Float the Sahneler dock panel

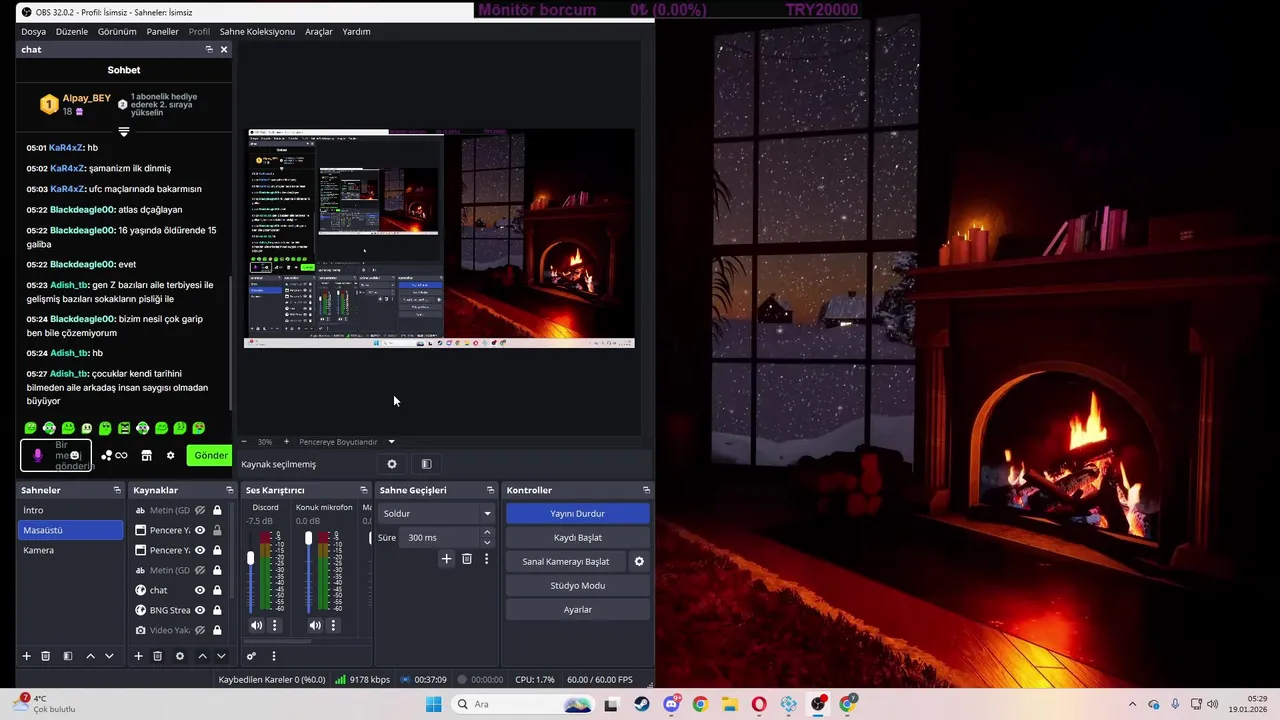click(x=117, y=490)
